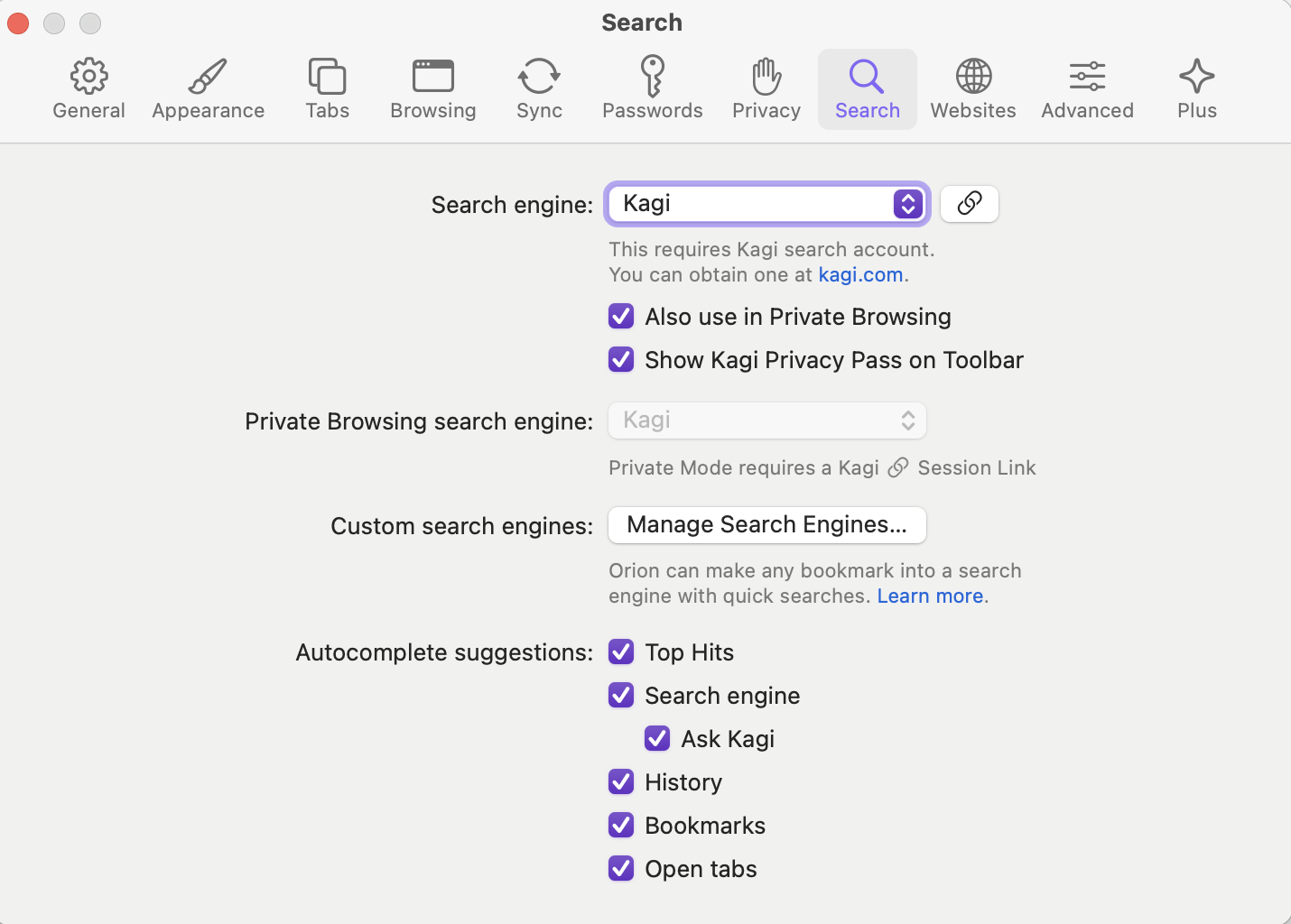Show Privacy settings with the hand icon

pyautogui.click(x=766, y=89)
